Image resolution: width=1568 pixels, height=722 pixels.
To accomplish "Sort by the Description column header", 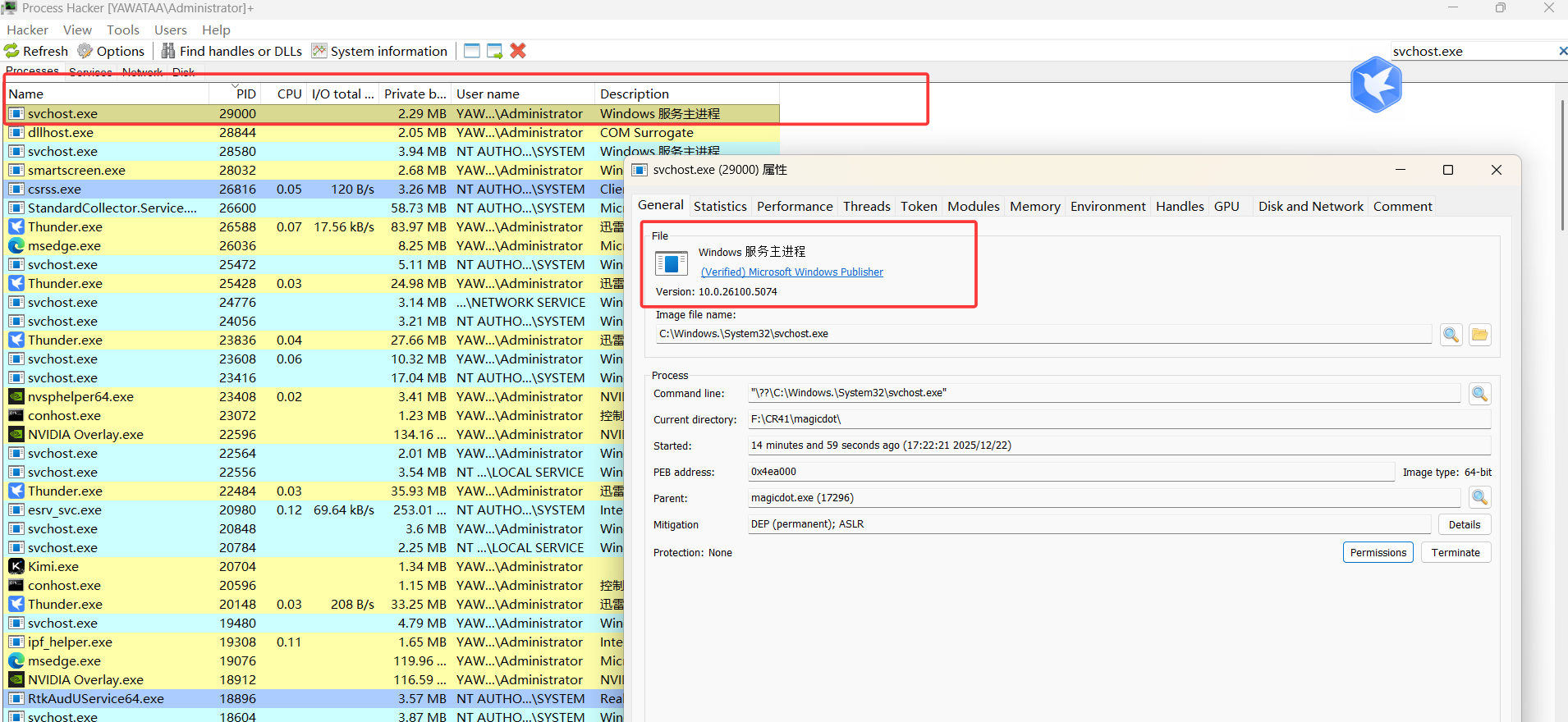I will pos(686,94).
